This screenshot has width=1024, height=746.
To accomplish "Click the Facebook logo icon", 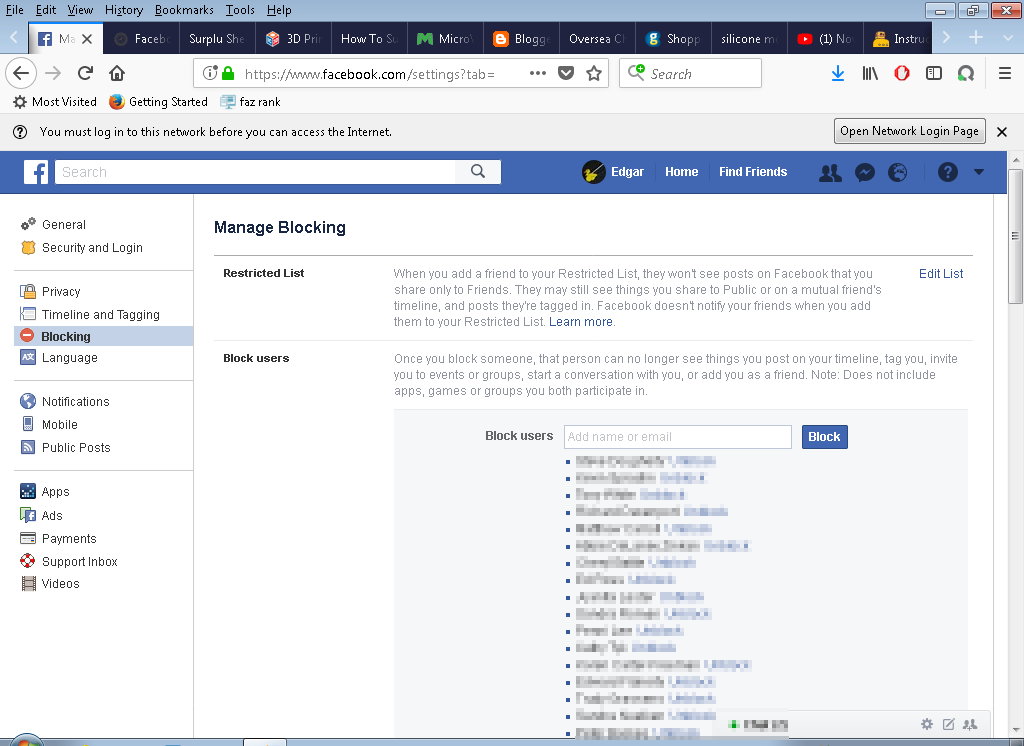I will tap(36, 172).
